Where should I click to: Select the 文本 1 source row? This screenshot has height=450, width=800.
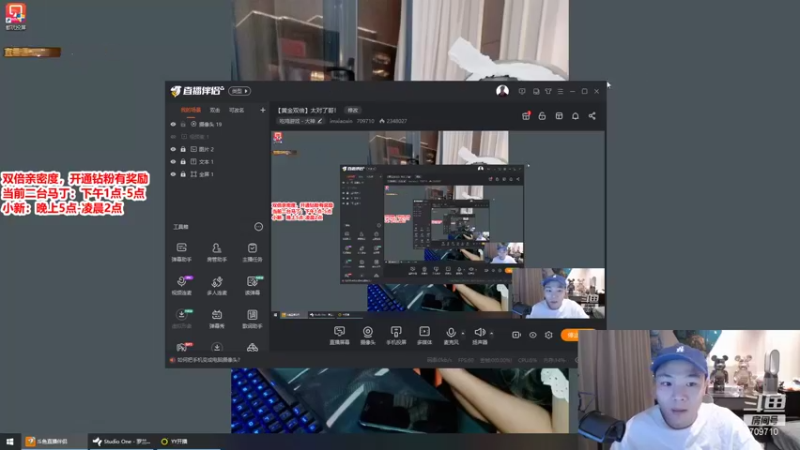point(218,162)
